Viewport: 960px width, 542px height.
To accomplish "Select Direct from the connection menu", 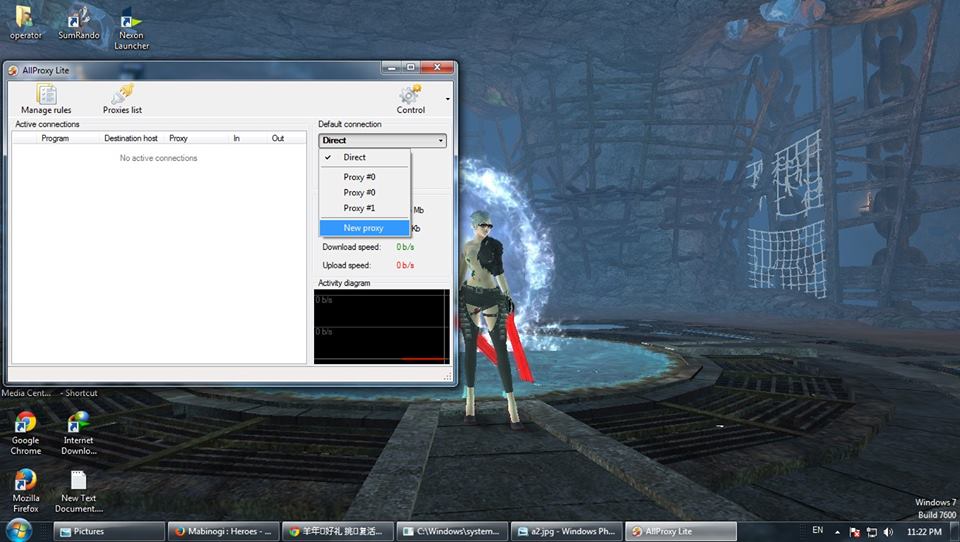I will (365, 157).
